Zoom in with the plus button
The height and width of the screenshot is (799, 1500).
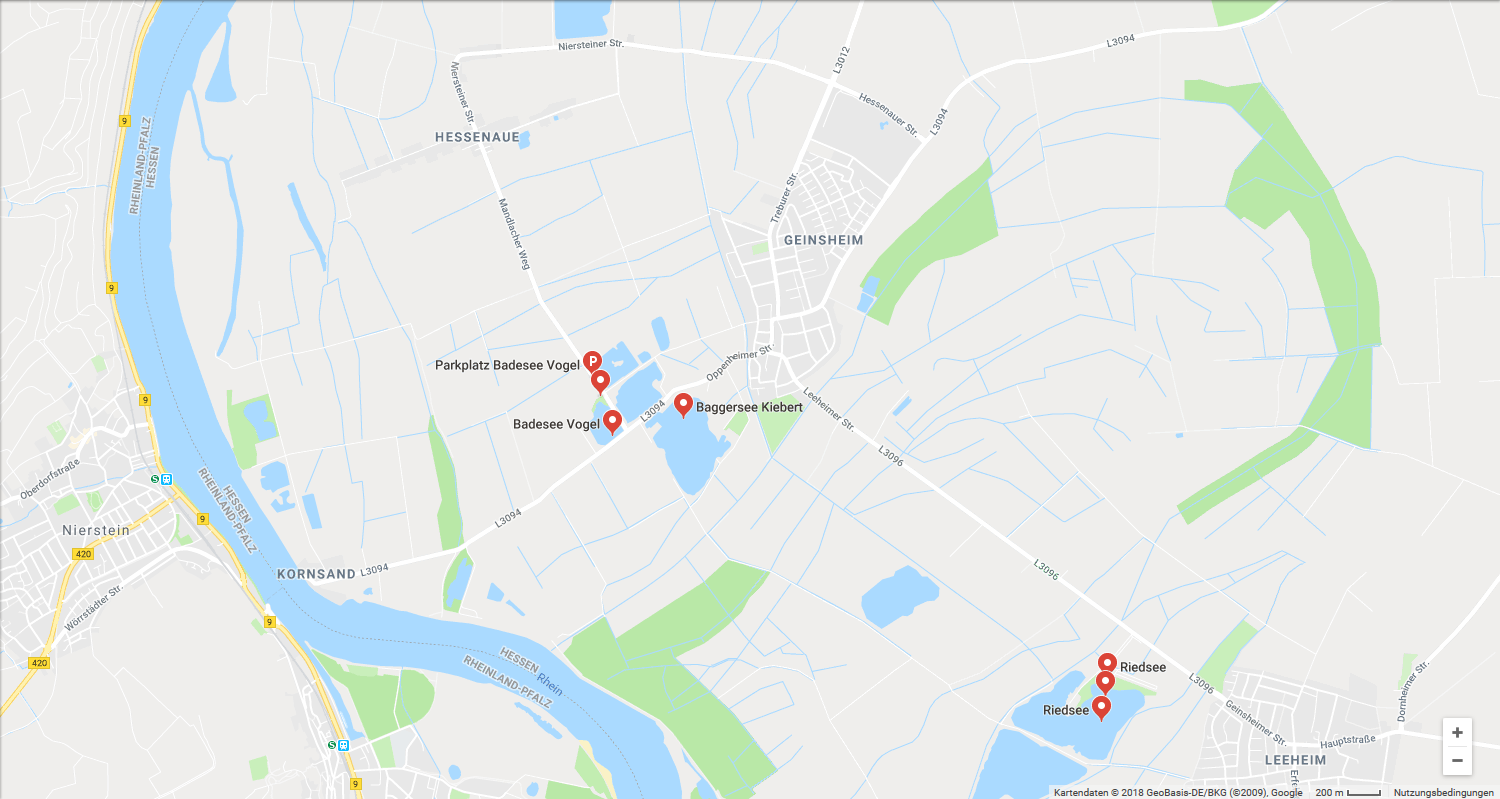[x=1457, y=732]
